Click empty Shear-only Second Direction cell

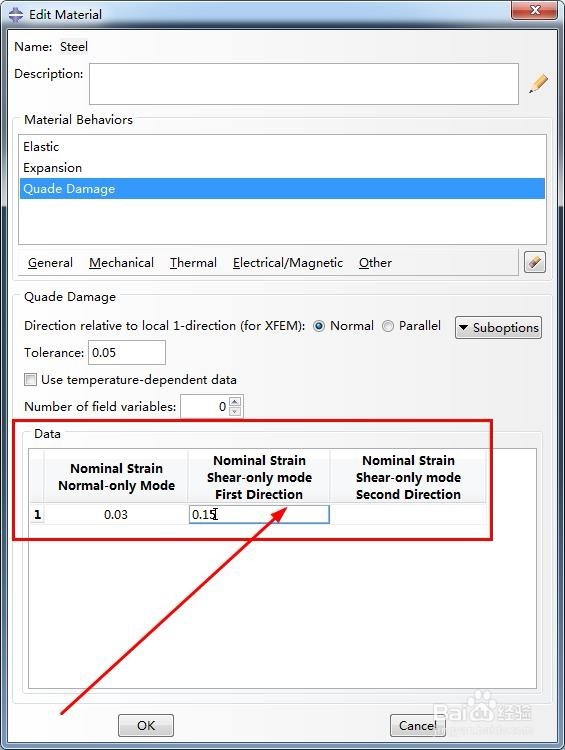point(408,515)
